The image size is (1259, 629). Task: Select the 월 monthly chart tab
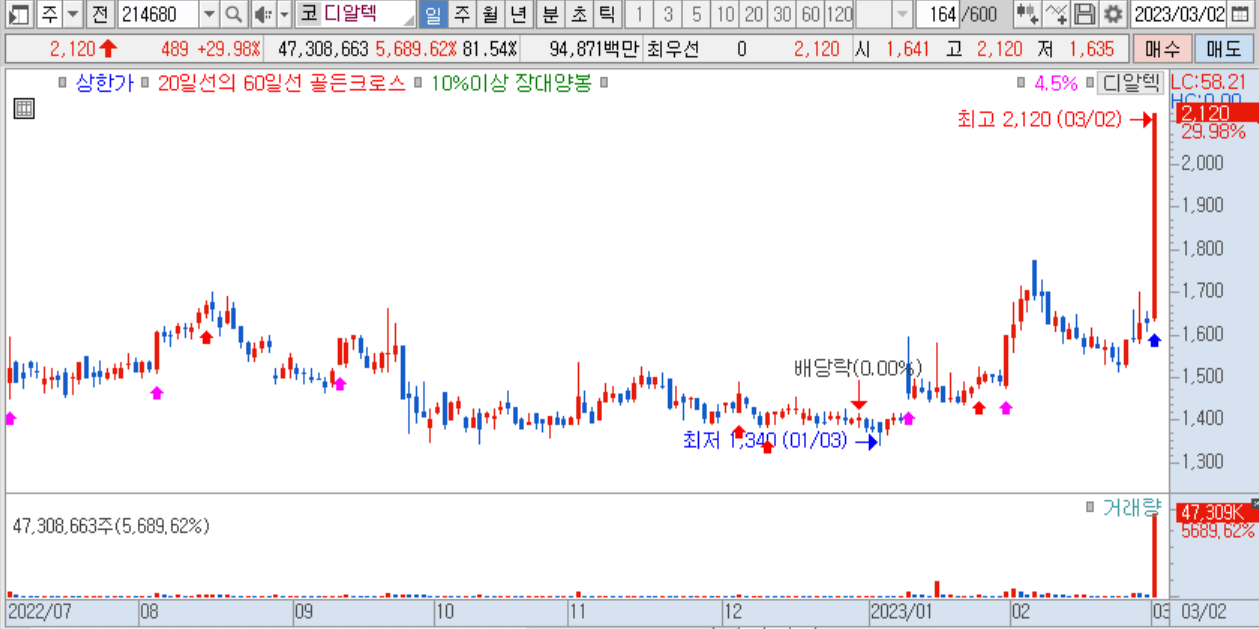(490, 14)
